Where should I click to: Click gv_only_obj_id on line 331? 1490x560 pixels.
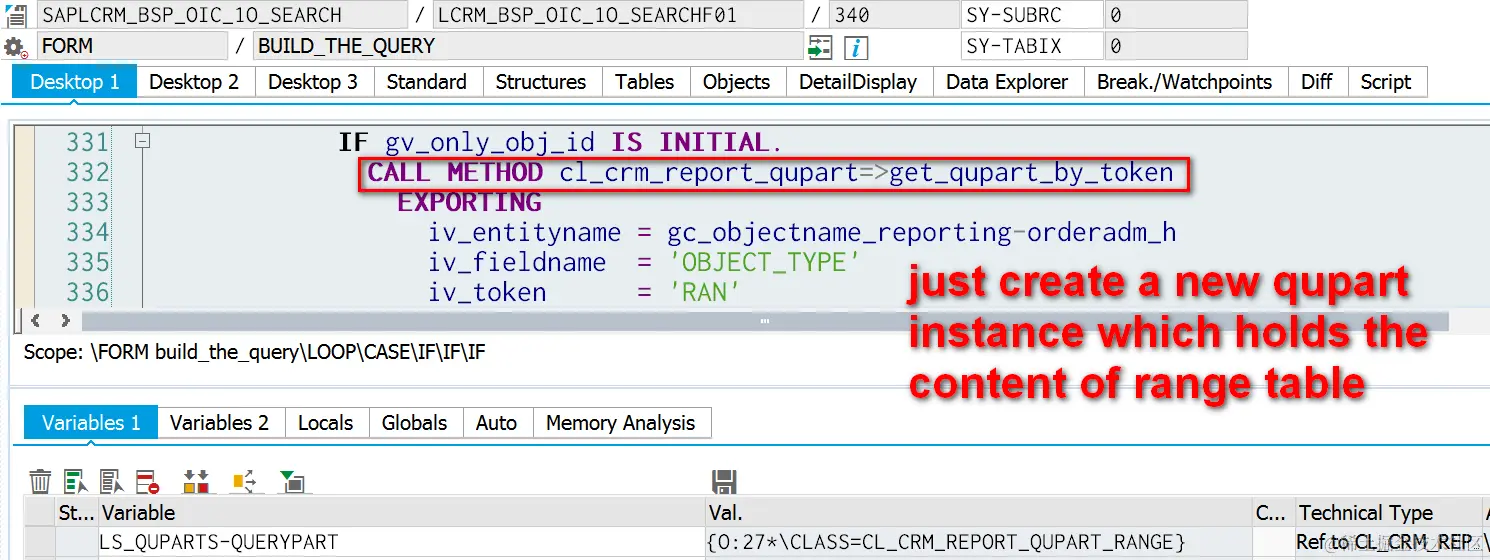tap(492, 143)
